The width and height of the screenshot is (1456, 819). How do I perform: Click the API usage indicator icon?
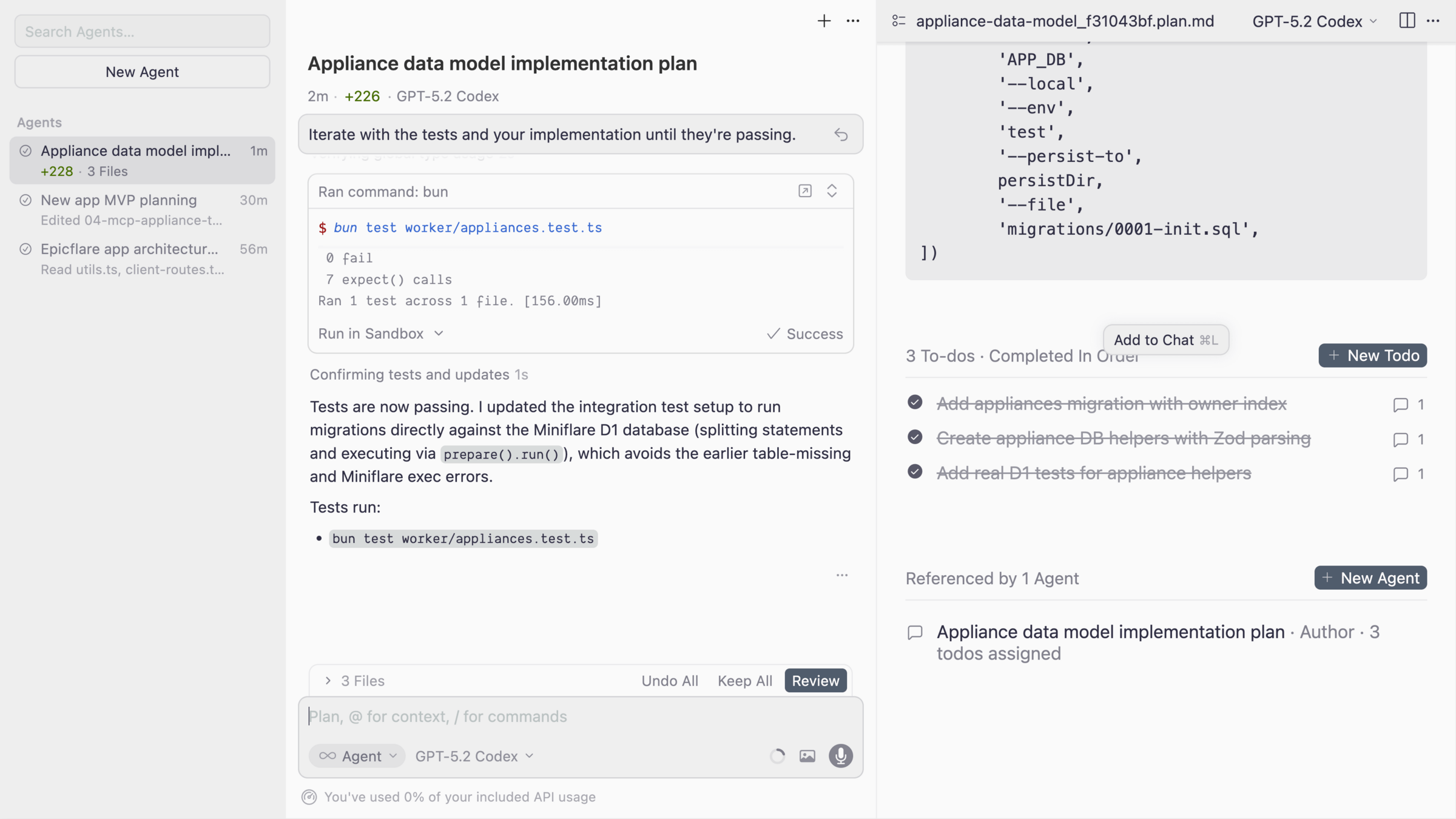(x=309, y=797)
